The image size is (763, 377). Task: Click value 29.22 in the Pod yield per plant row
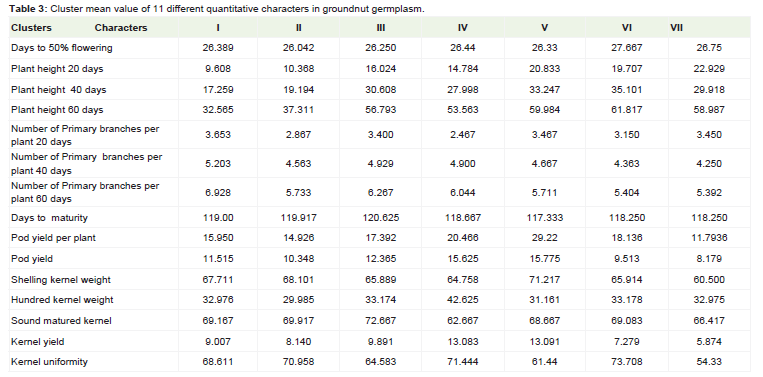(545, 238)
